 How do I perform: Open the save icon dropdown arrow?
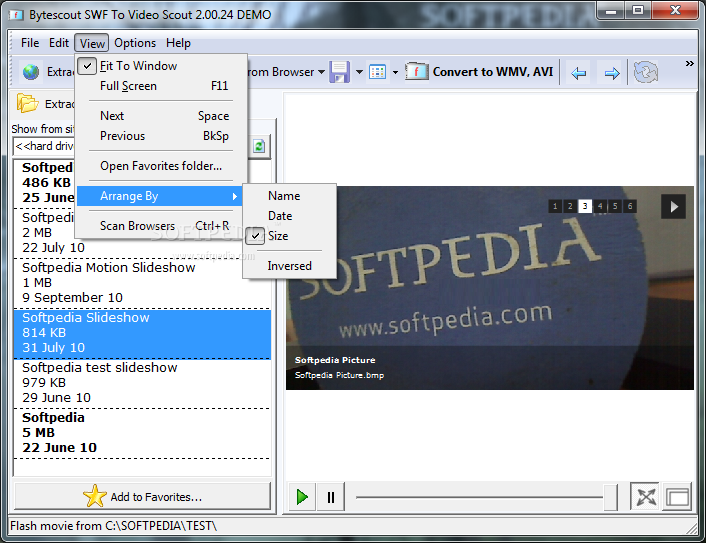click(359, 72)
